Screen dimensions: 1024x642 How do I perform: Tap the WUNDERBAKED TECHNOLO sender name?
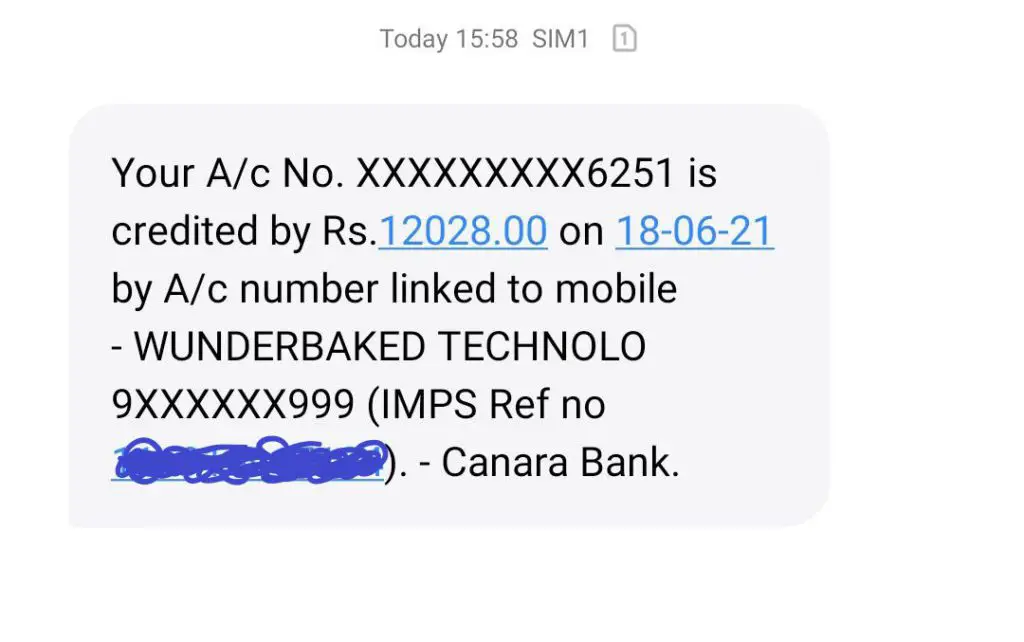click(x=390, y=346)
